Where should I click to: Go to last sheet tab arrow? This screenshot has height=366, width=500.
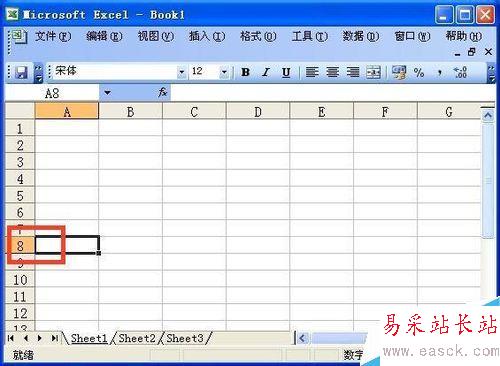pos(54,338)
